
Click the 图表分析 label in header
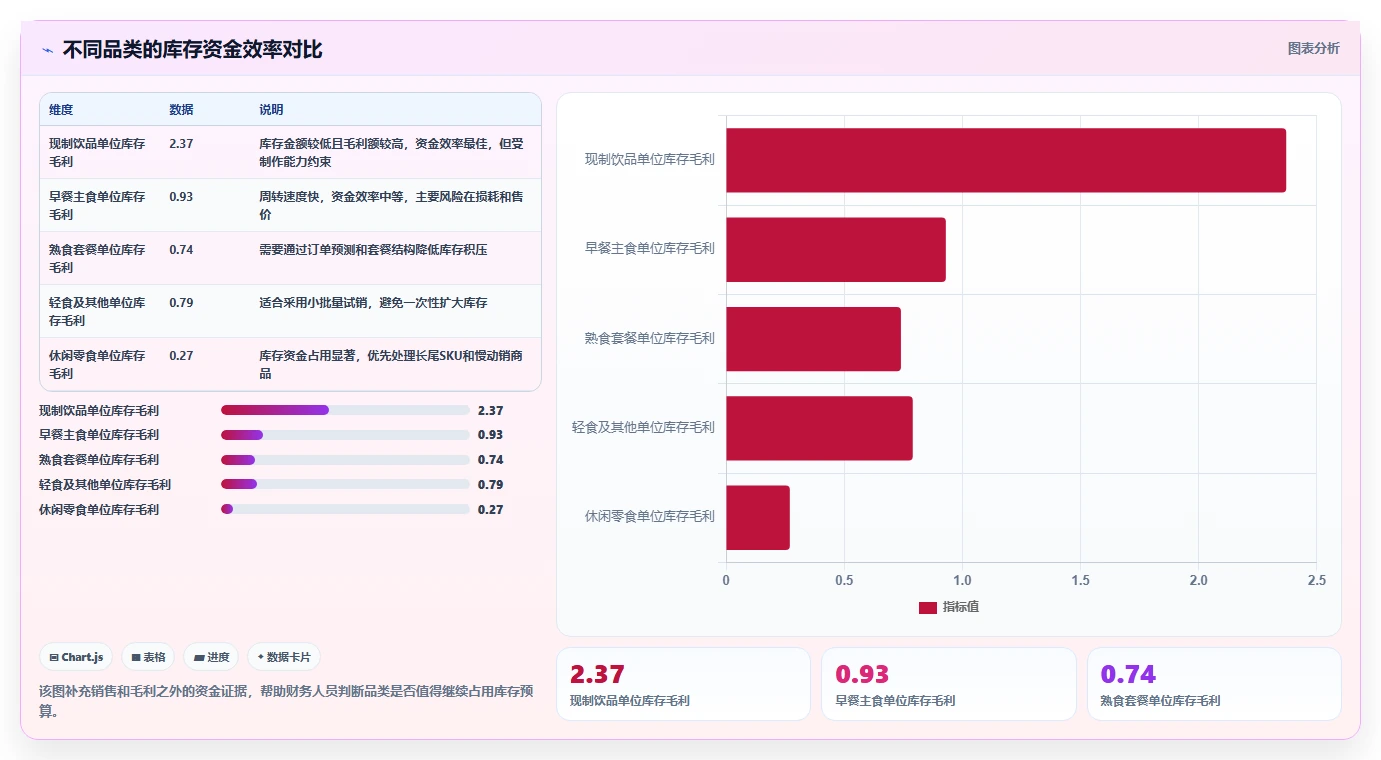coord(1313,49)
